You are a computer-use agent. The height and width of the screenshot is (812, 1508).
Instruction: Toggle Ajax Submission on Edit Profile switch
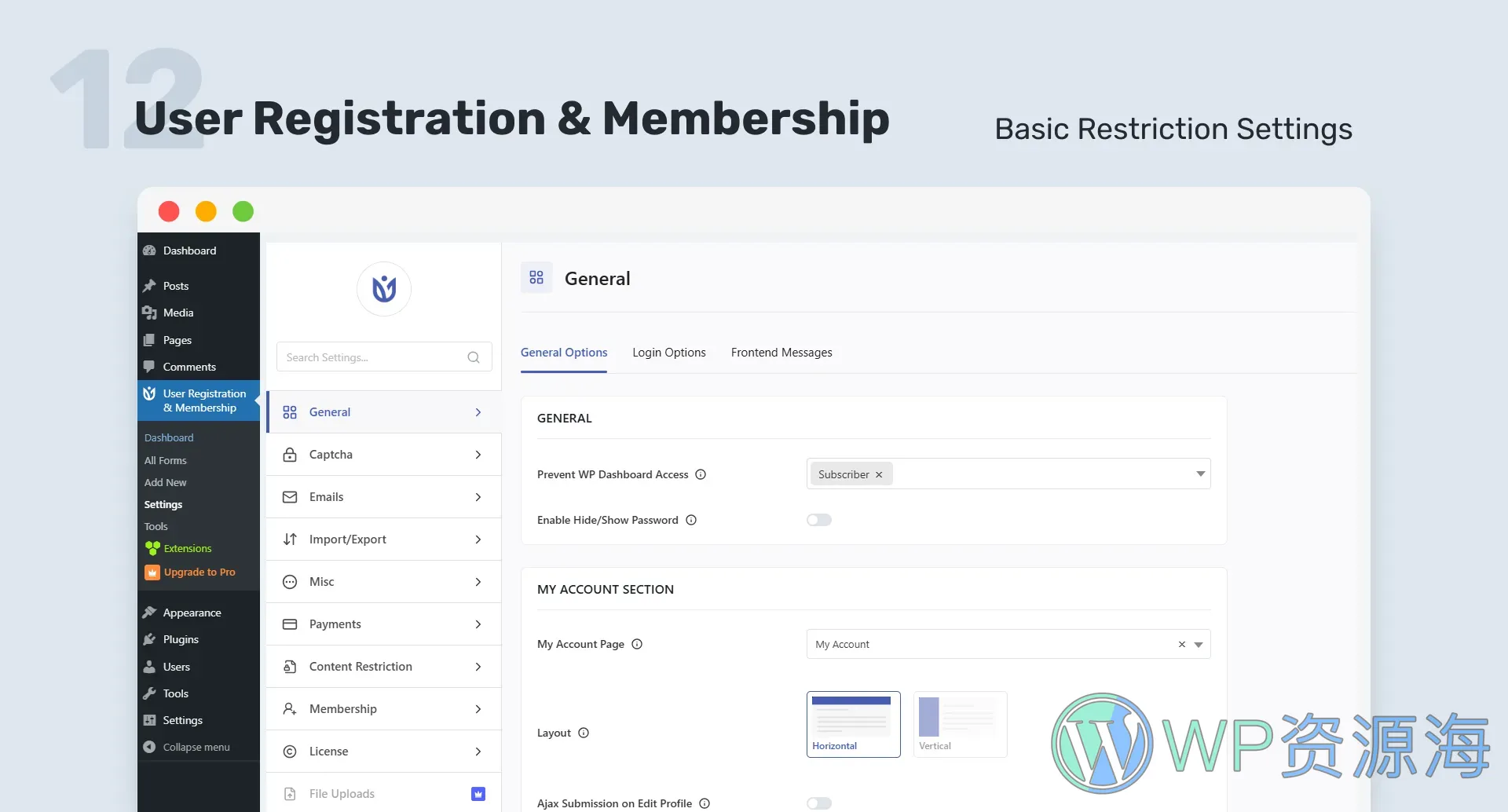(x=819, y=803)
